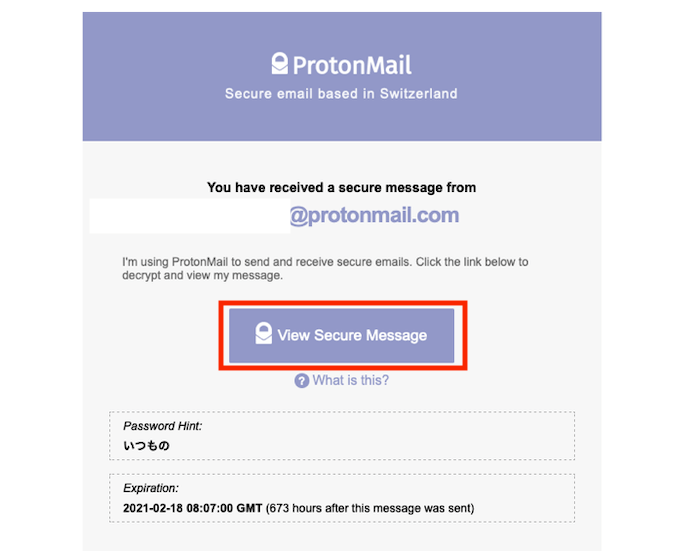
Task: Click the question mark help icon
Action: click(301, 381)
